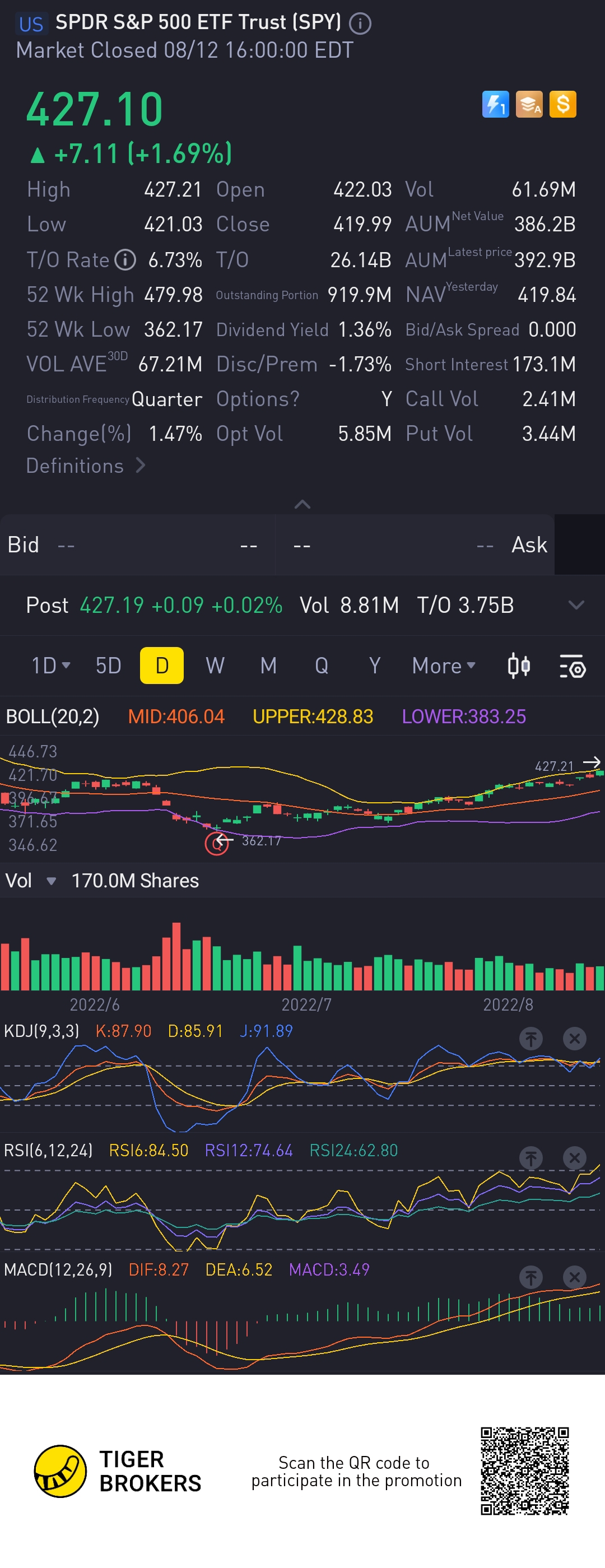The width and height of the screenshot is (605, 1568).
Task: Tap the NAV Yesterday value 419.84
Action: pyautogui.click(x=547, y=295)
